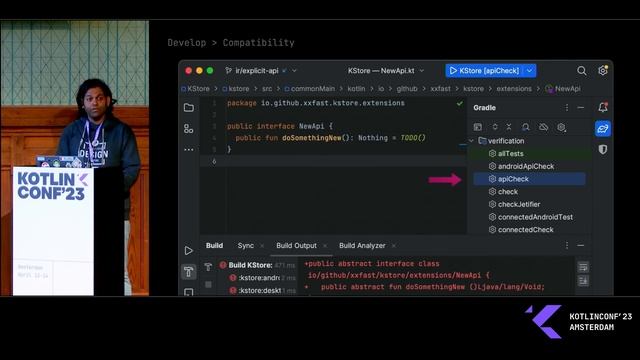Viewport: 640px width, 360px height.
Task: Click xxfast in the breadcrumb bar
Action: (x=440, y=89)
